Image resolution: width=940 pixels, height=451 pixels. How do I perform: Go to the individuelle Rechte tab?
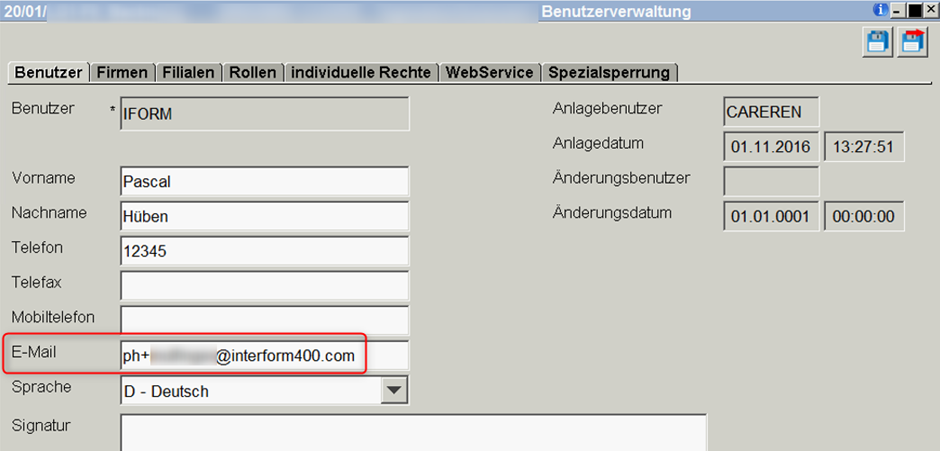coord(361,72)
